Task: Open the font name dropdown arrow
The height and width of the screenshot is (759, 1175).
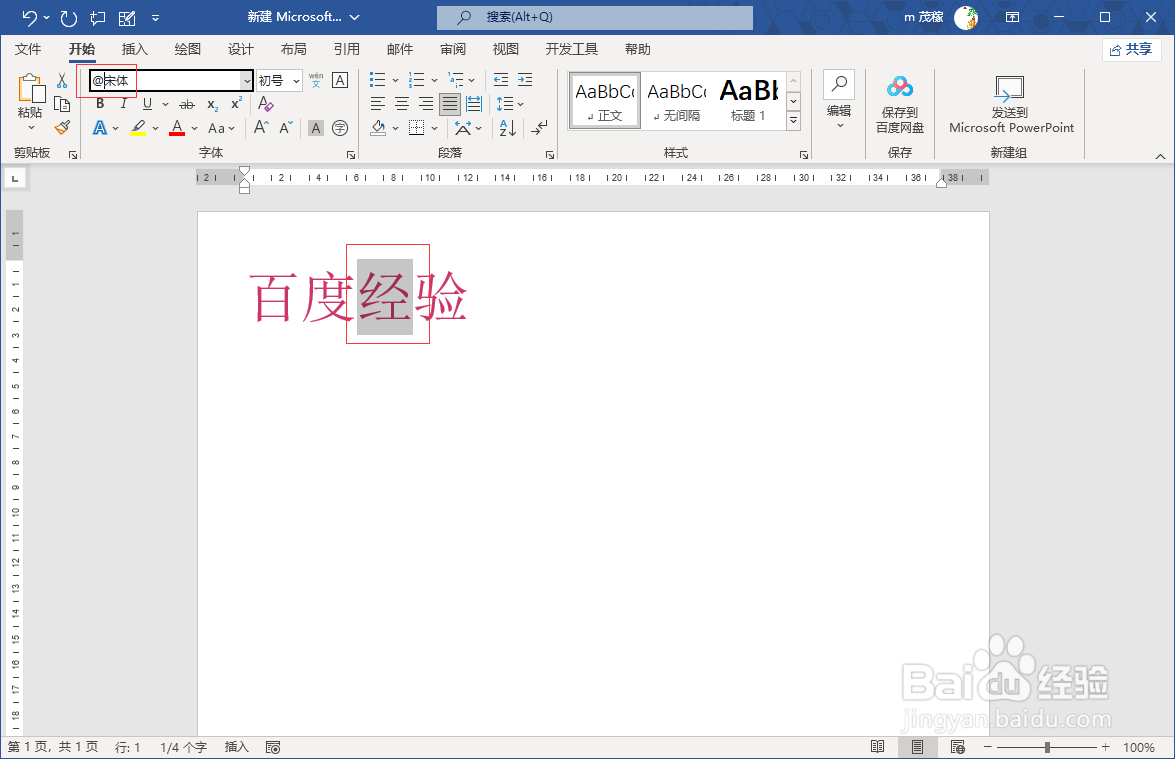Action: [x=247, y=80]
